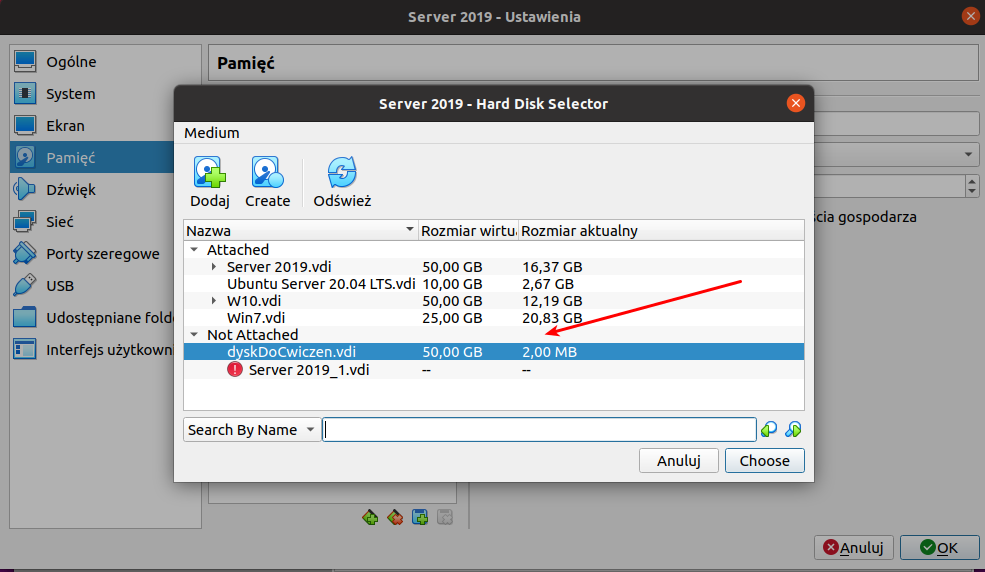Open the Pamięć settings category

coord(92,158)
